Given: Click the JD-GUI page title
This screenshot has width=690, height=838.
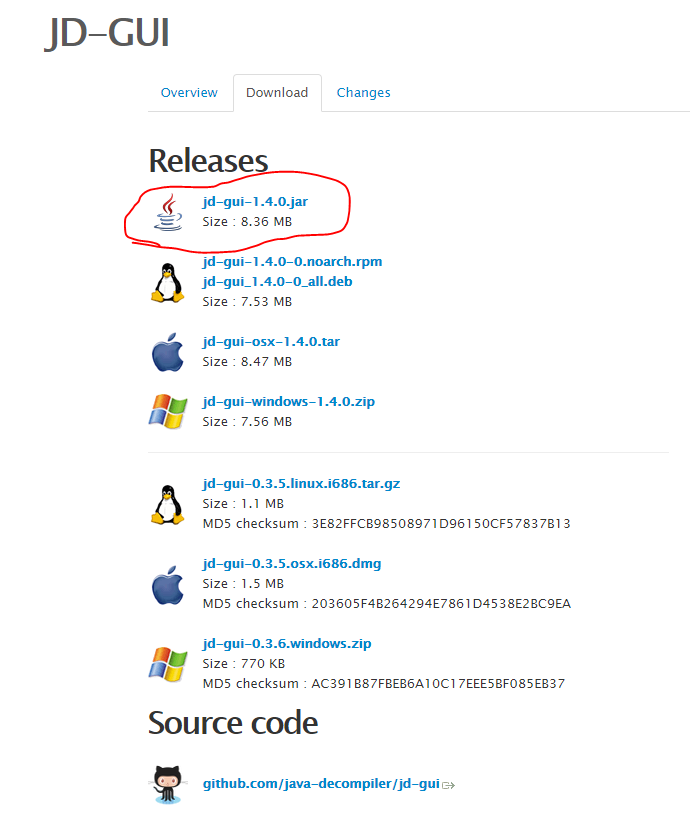Looking at the screenshot, I should [107, 33].
